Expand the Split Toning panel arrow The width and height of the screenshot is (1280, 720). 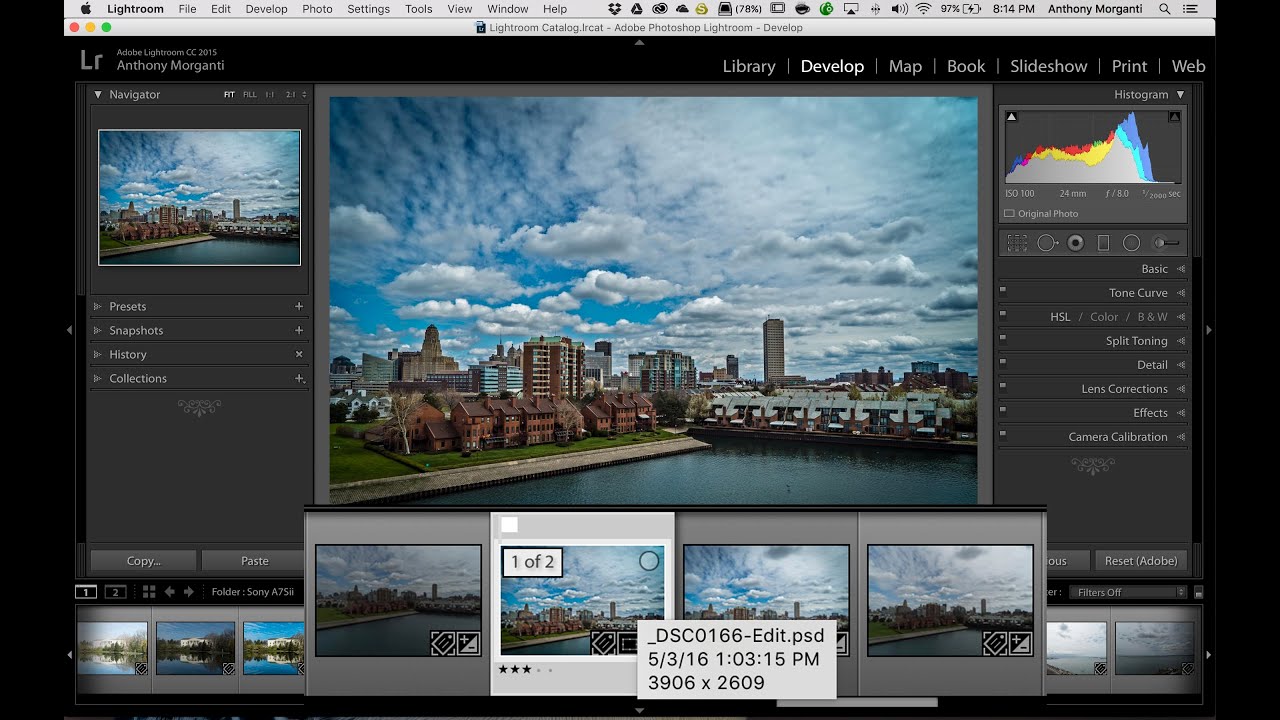(1181, 341)
